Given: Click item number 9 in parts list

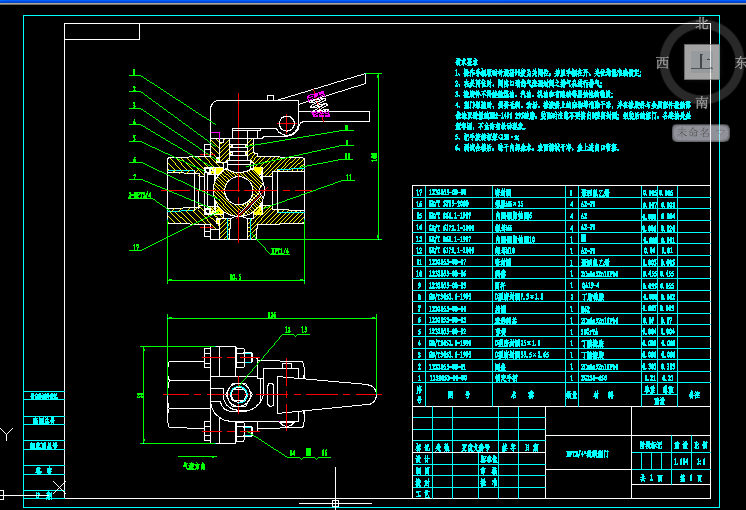Looking at the screenshot, I should point(419,285).
